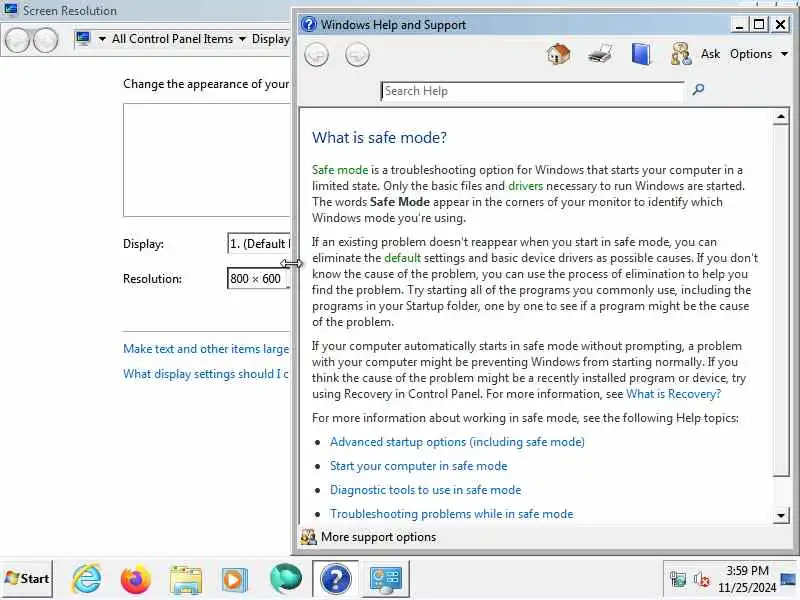
Task: Switch to the Screen Resolution taskbar button
Action: click(385, 579)
